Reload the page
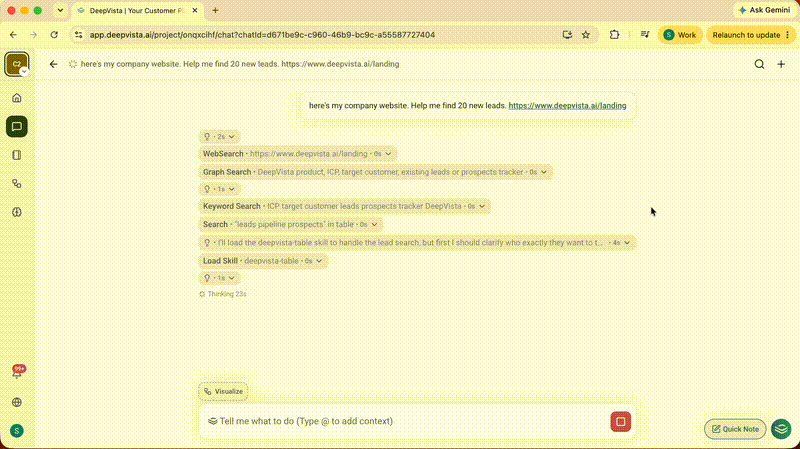800x449 pixels. [54, 35]
